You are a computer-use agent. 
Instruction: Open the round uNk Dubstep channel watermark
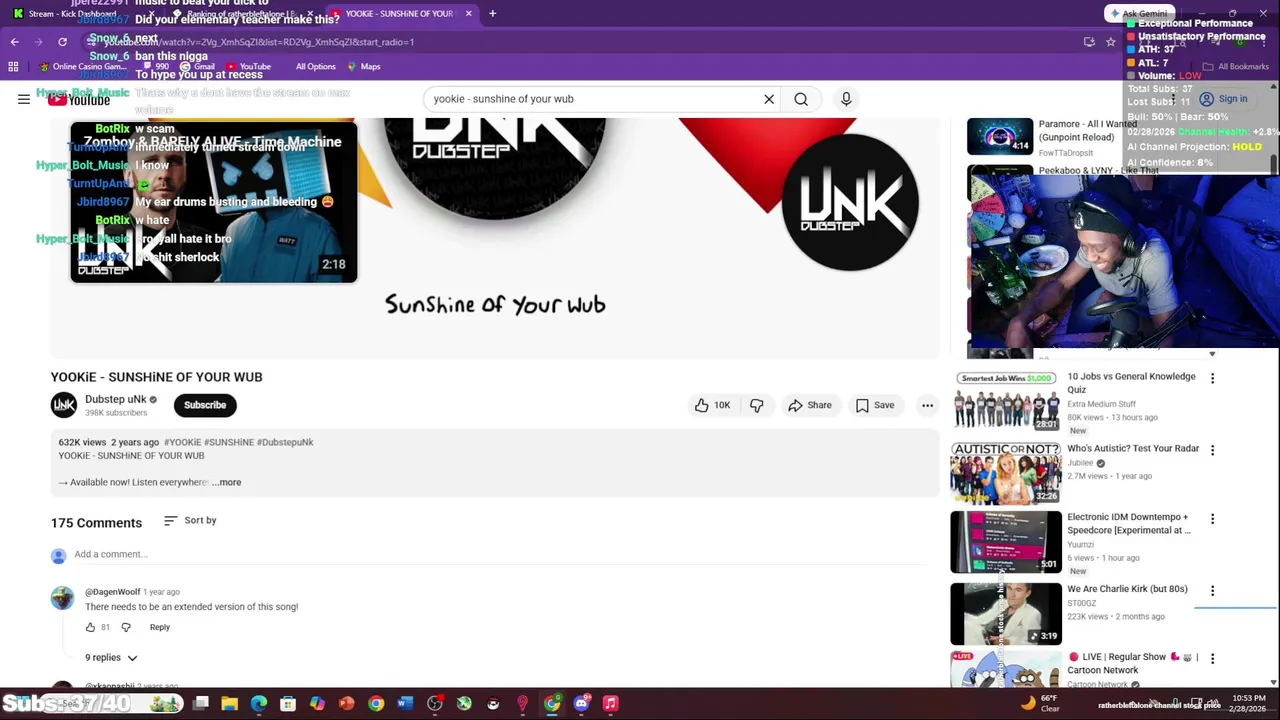[x=850, y=202]
